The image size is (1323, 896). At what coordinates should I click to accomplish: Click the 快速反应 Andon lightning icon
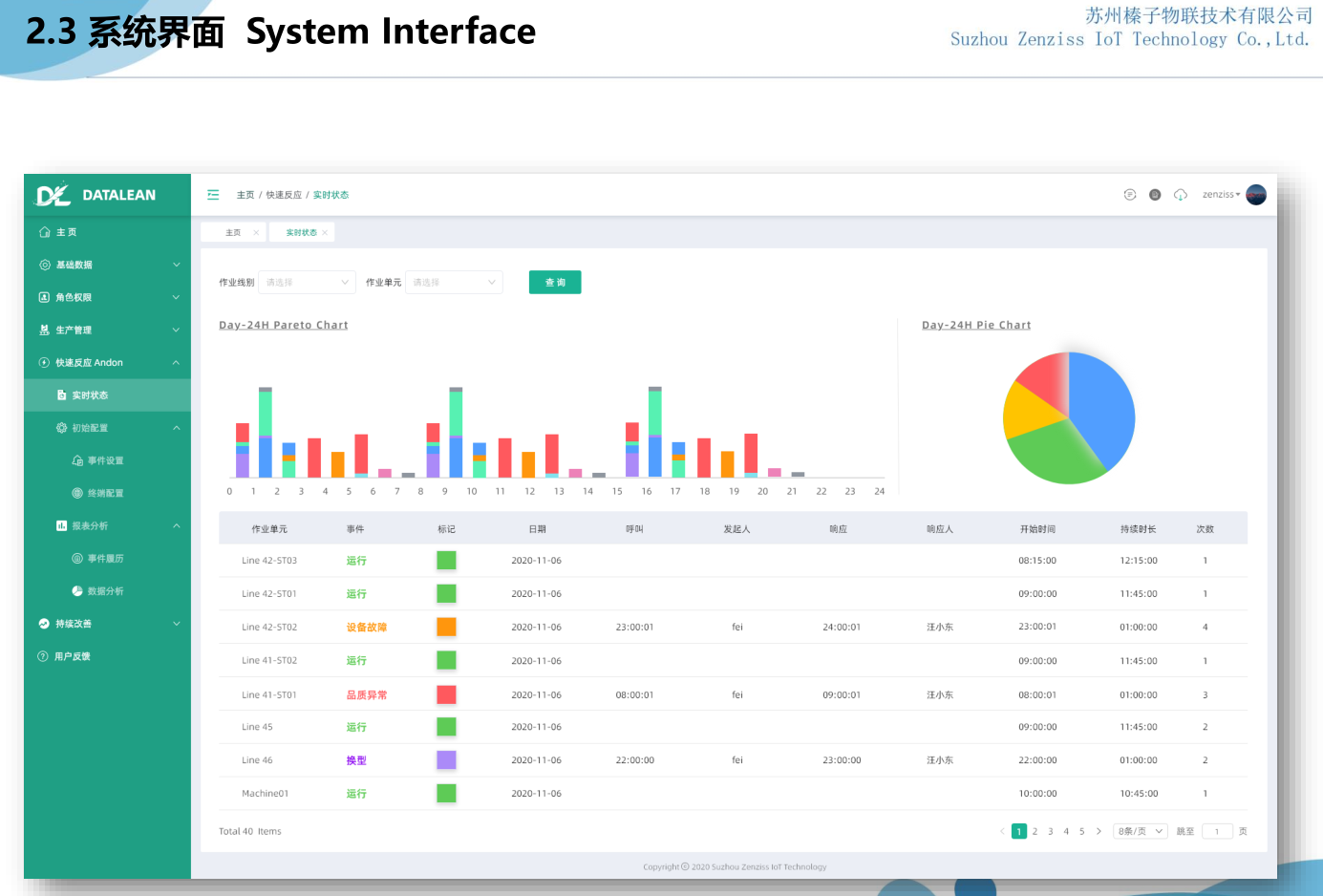pyautogui.click(x=44, y=362)
